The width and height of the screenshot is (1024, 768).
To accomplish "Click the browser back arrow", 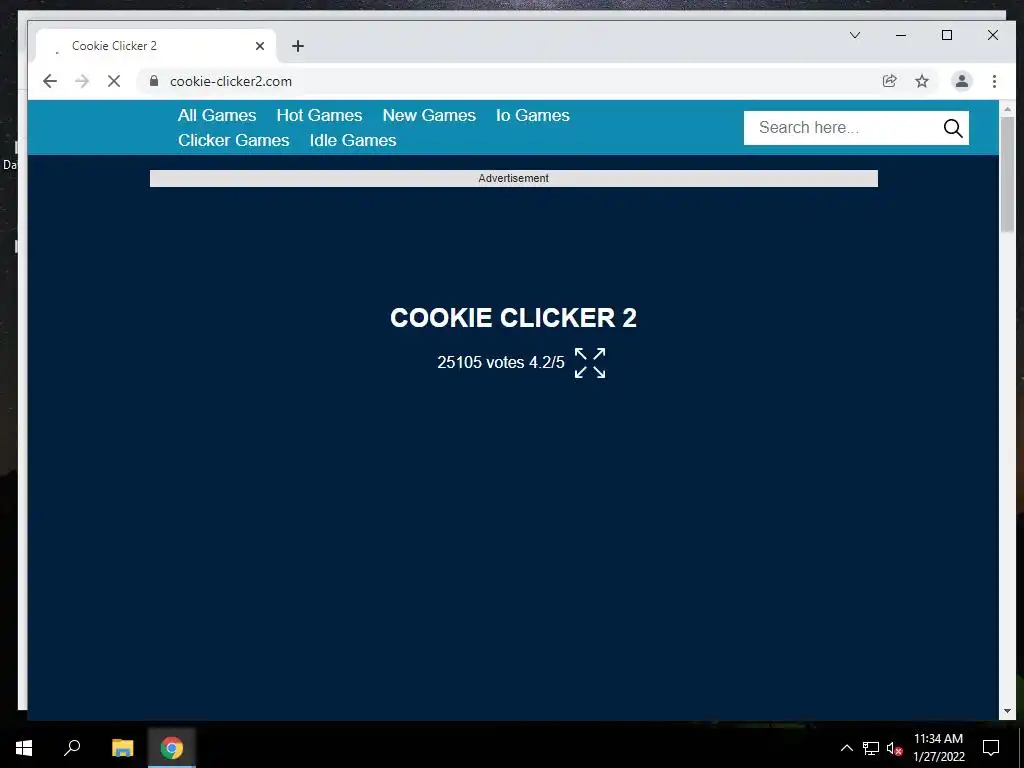I will [x=50, y=81].
